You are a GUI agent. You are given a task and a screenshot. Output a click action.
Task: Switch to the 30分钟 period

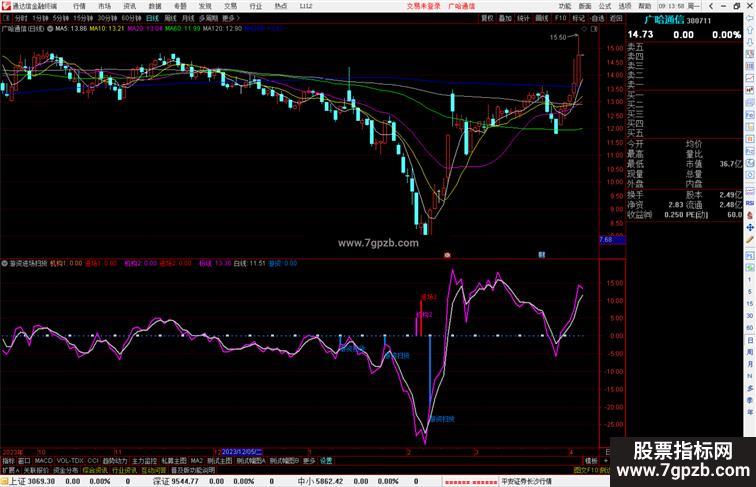107,18
